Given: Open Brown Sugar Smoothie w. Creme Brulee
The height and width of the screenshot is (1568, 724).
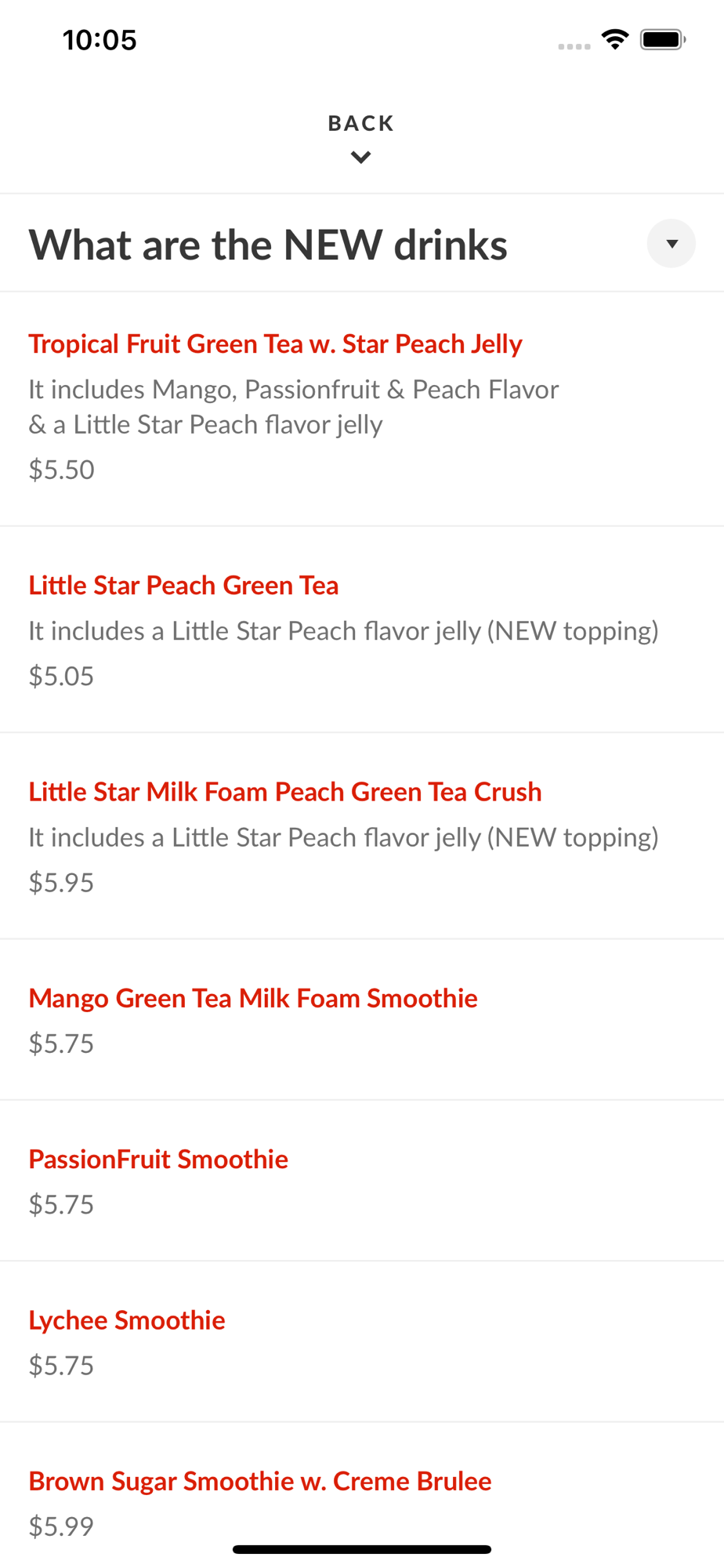Looking at the screenshot, I should 260,1481.
